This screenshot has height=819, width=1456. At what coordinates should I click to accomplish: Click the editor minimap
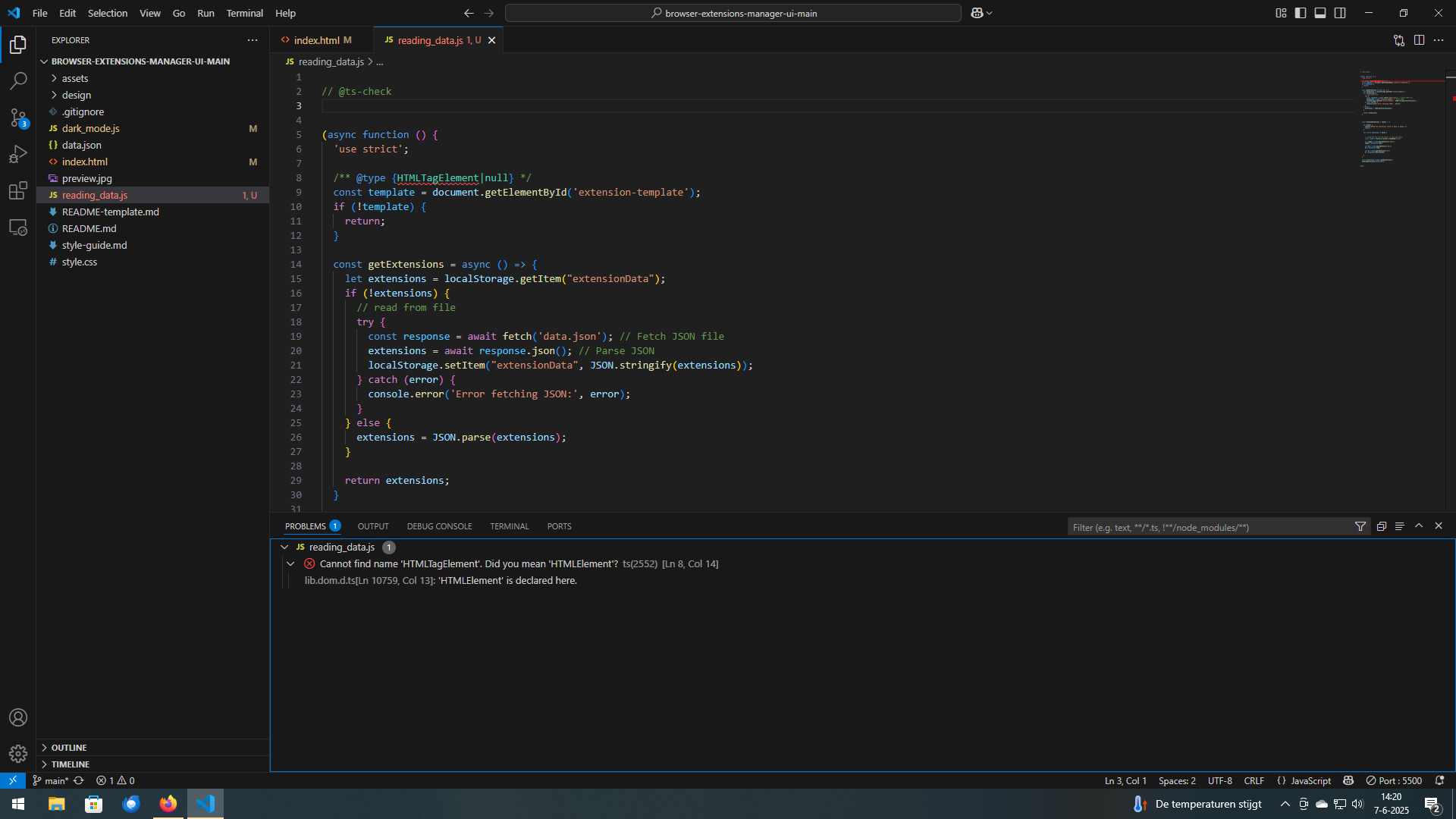[1389, 121]
